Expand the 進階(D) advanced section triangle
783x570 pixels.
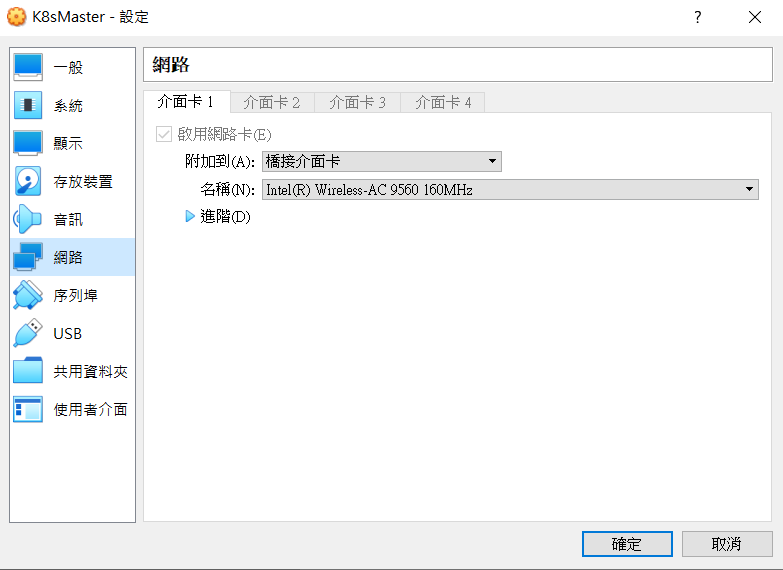tap(190, 216)
